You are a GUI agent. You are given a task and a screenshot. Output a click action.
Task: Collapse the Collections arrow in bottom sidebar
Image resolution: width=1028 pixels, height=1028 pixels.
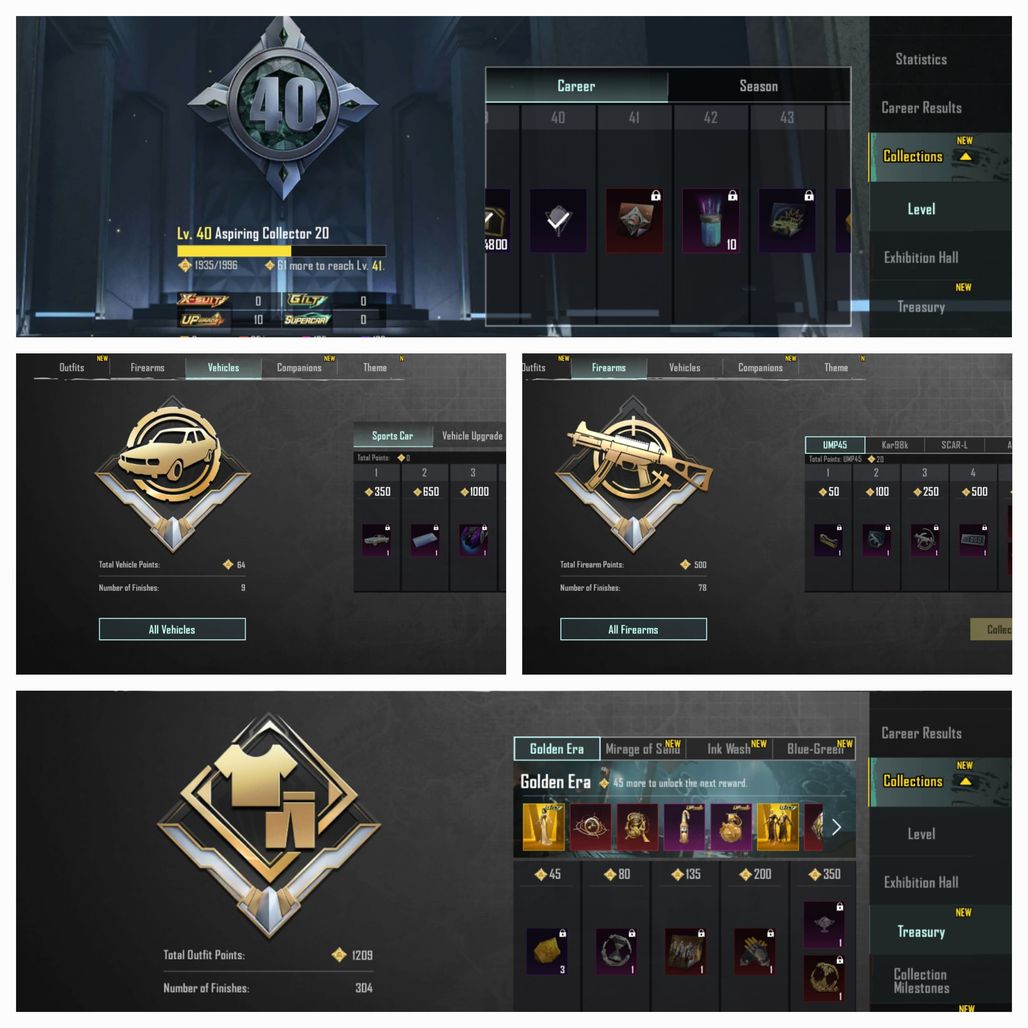click(x=965, y=781)
